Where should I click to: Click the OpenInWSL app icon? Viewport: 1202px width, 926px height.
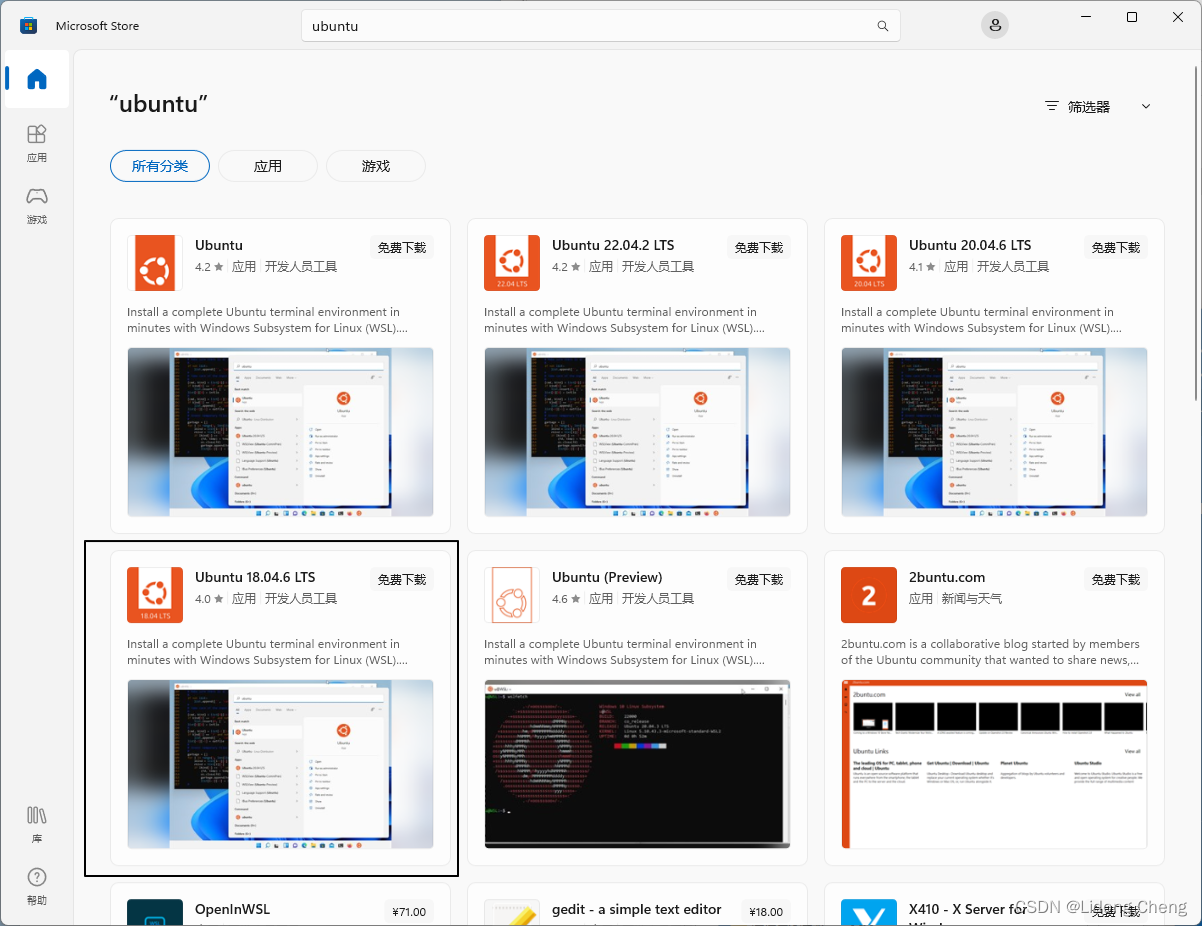(155, 912)
